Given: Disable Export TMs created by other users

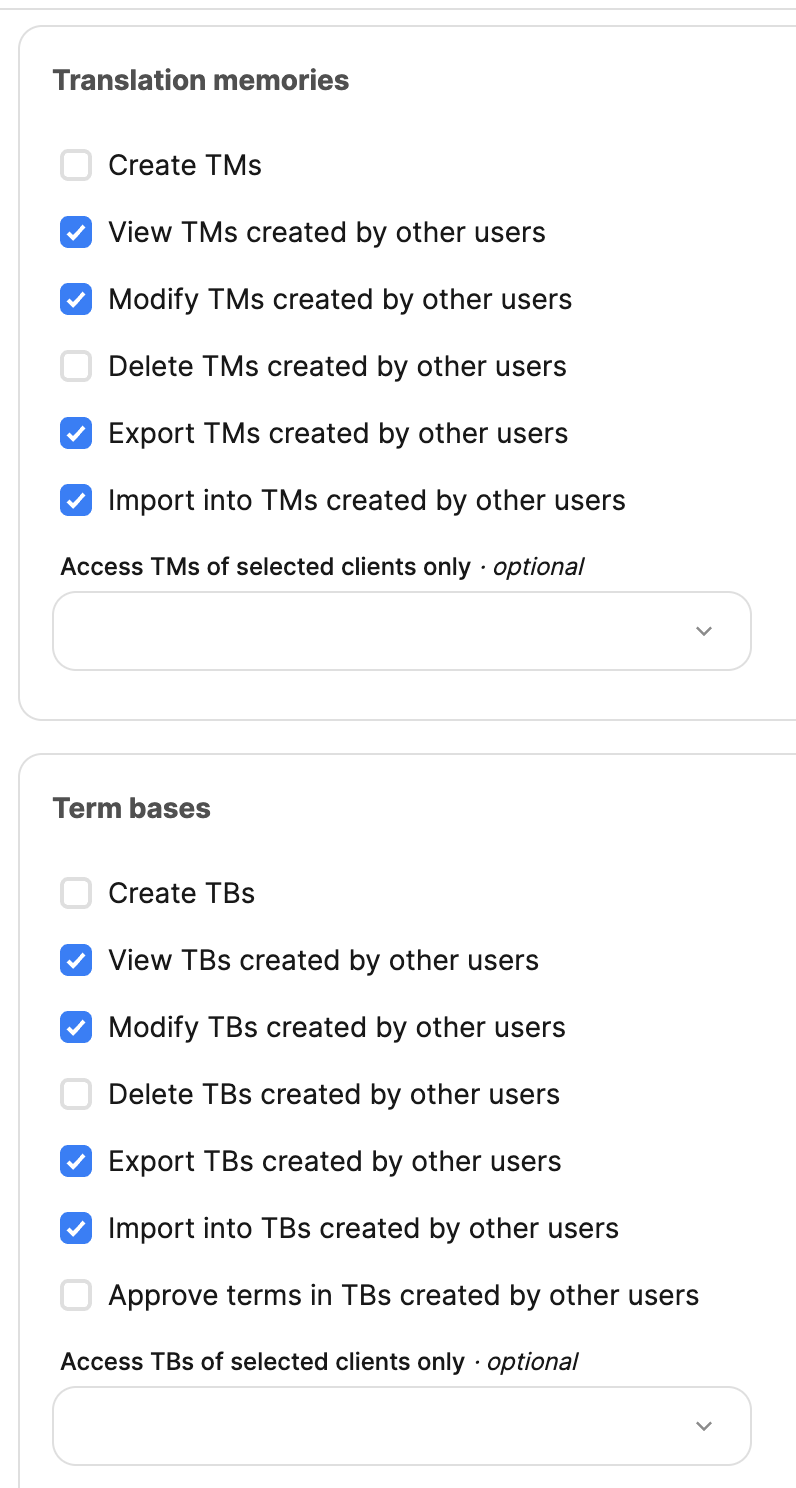Looking at the screenshot, I should click(76, 433).
